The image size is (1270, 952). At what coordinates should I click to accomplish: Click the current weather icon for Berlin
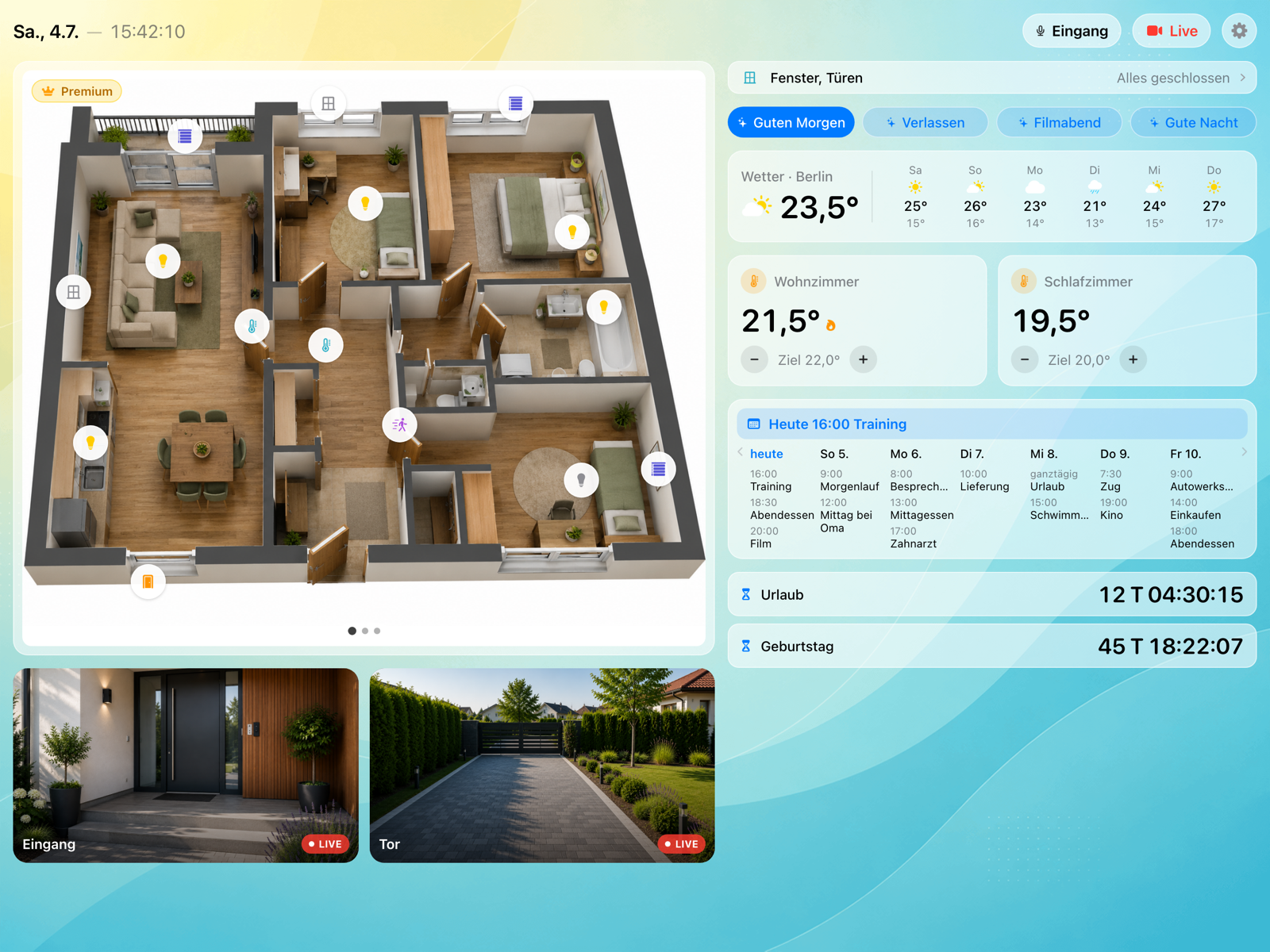[x=756, y=206]
